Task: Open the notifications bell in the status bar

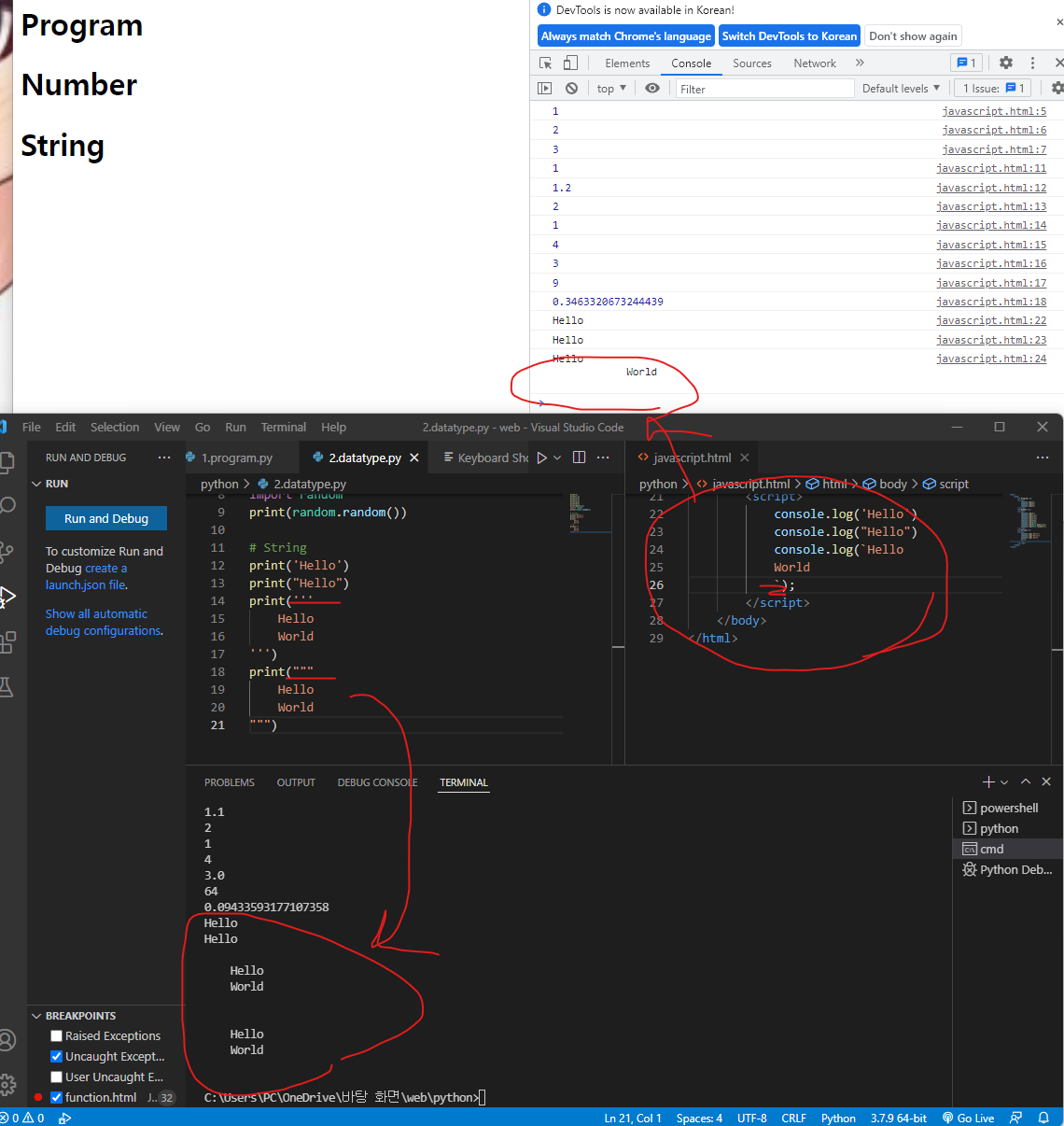Action: [x=1043, y=1118]
